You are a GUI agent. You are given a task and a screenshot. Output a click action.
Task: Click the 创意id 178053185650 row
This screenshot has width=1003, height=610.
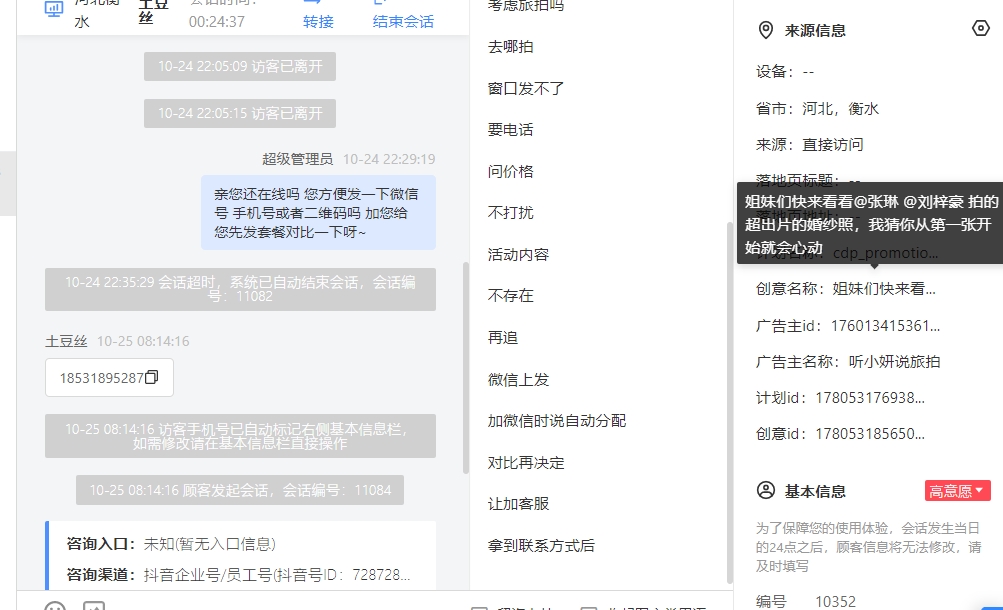pyautogui.click(x=840, y=434)
